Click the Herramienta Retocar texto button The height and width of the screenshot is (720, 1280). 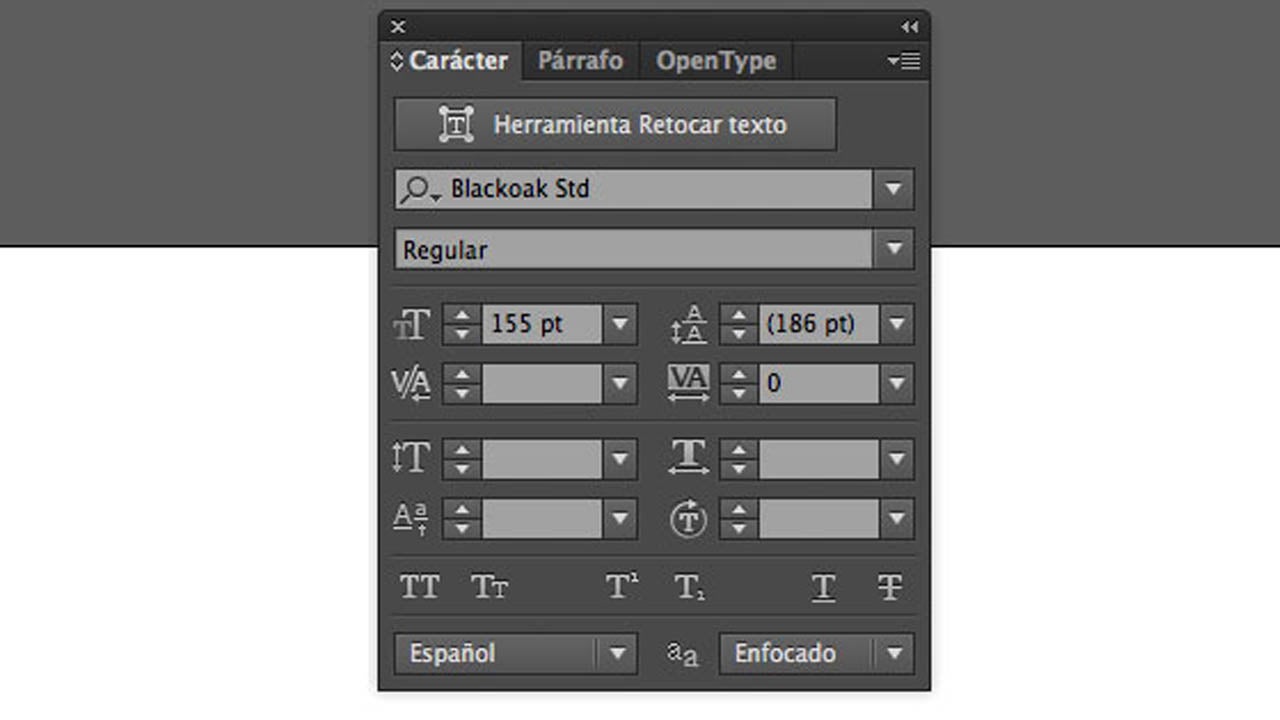click(615, 125)
